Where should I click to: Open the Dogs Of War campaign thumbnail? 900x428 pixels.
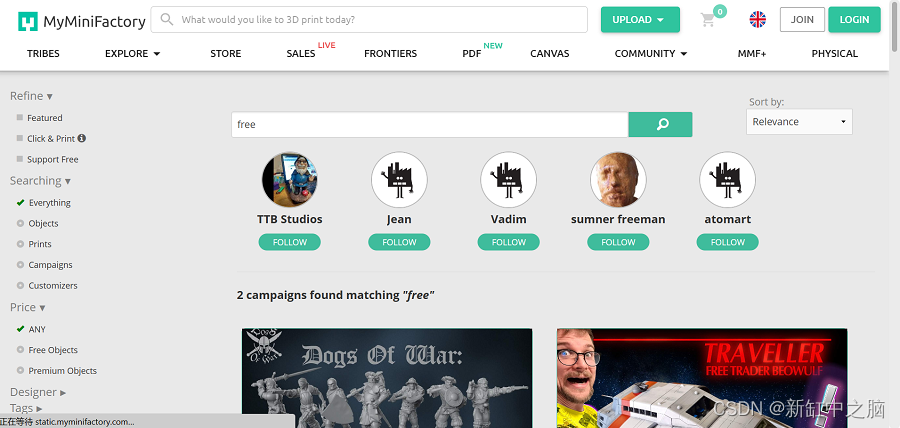[387, 378]
